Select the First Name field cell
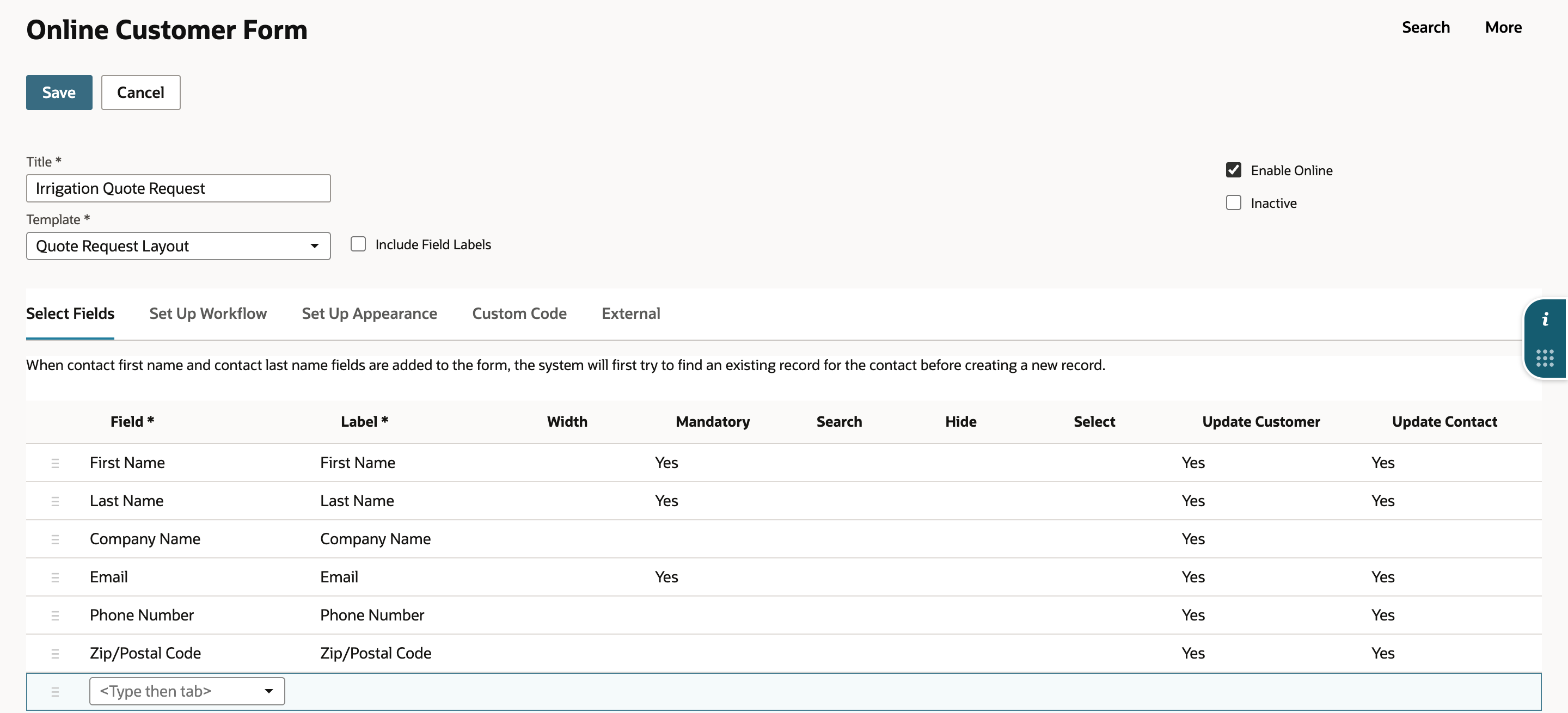The width and height of the screenshot is (1568, 713). point(127,463)
